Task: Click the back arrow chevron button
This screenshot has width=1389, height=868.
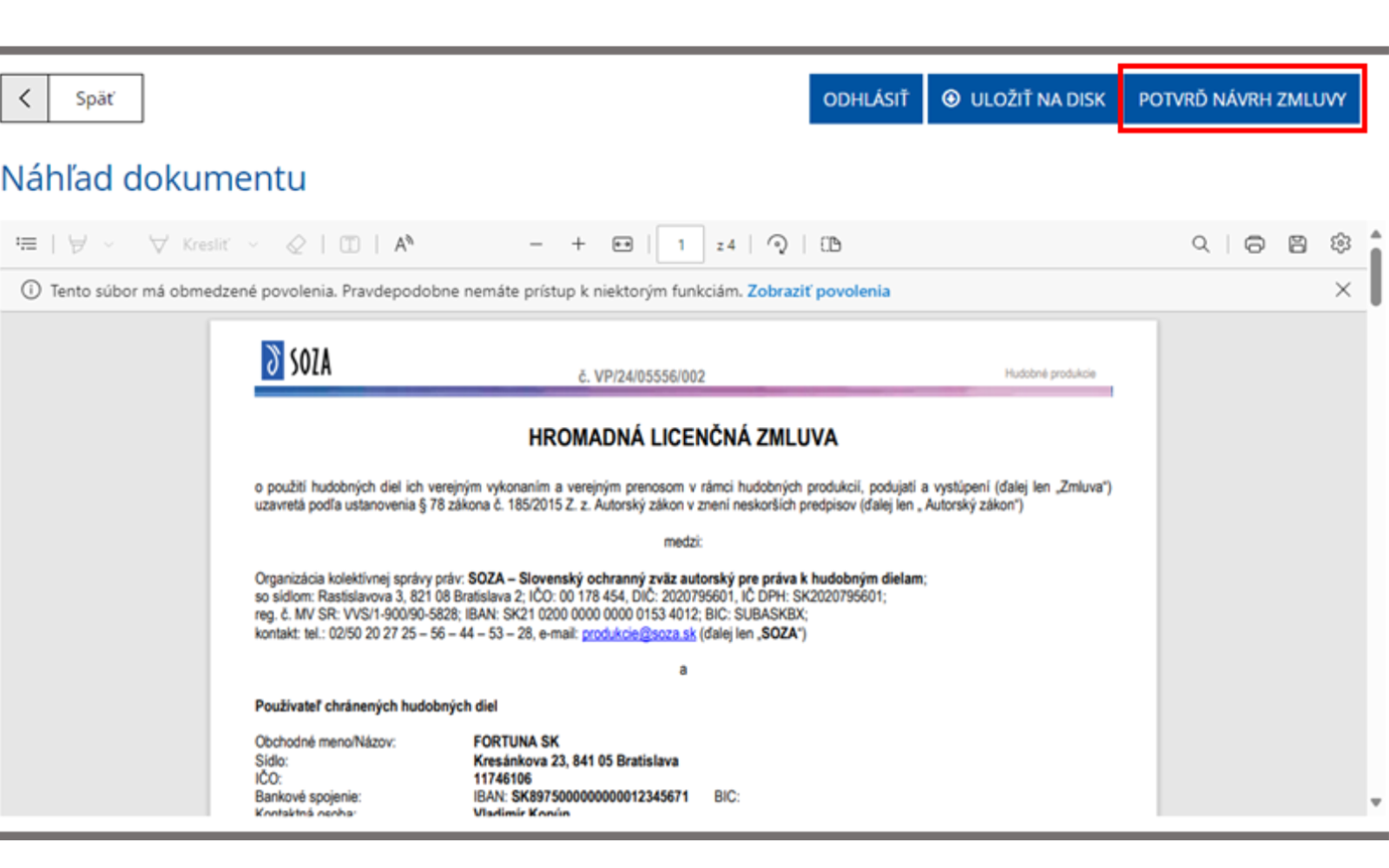Action: pyautogui.click(x=24, y=98)
